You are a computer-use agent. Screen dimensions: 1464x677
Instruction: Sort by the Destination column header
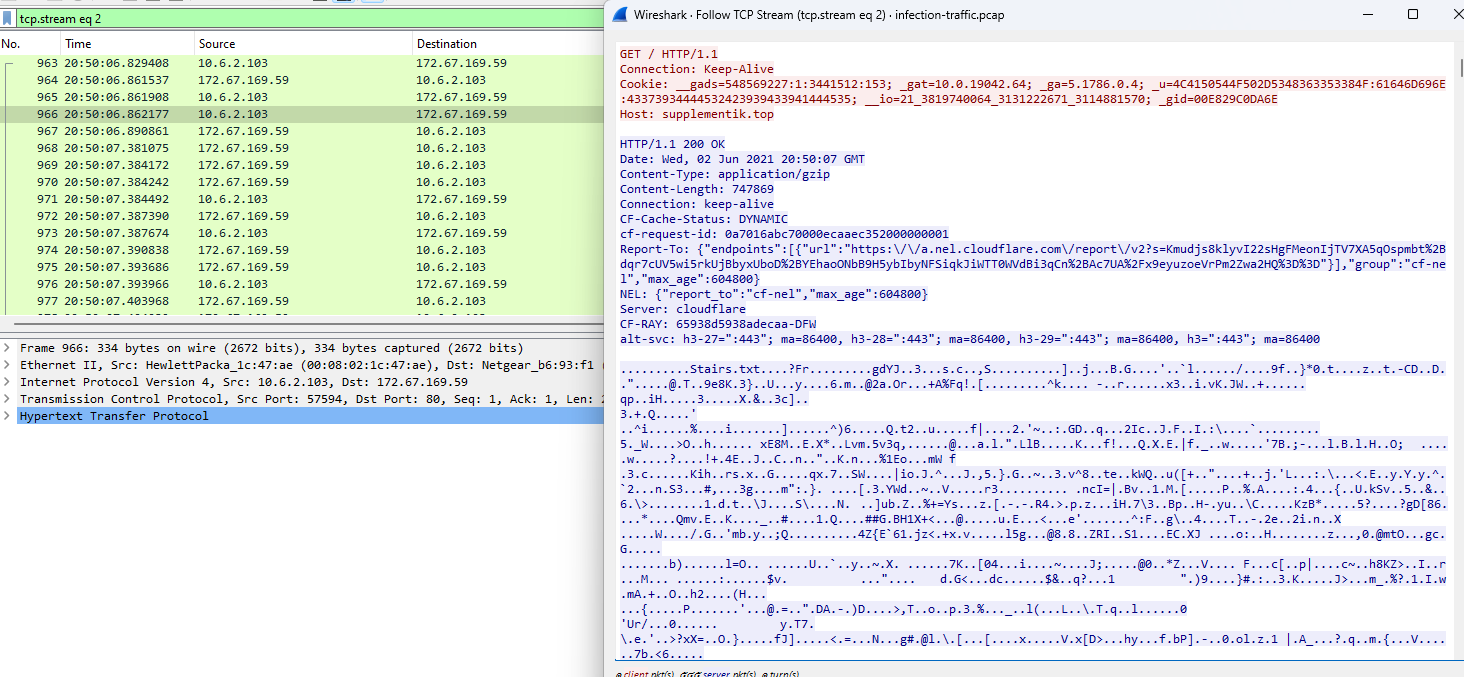507,44
